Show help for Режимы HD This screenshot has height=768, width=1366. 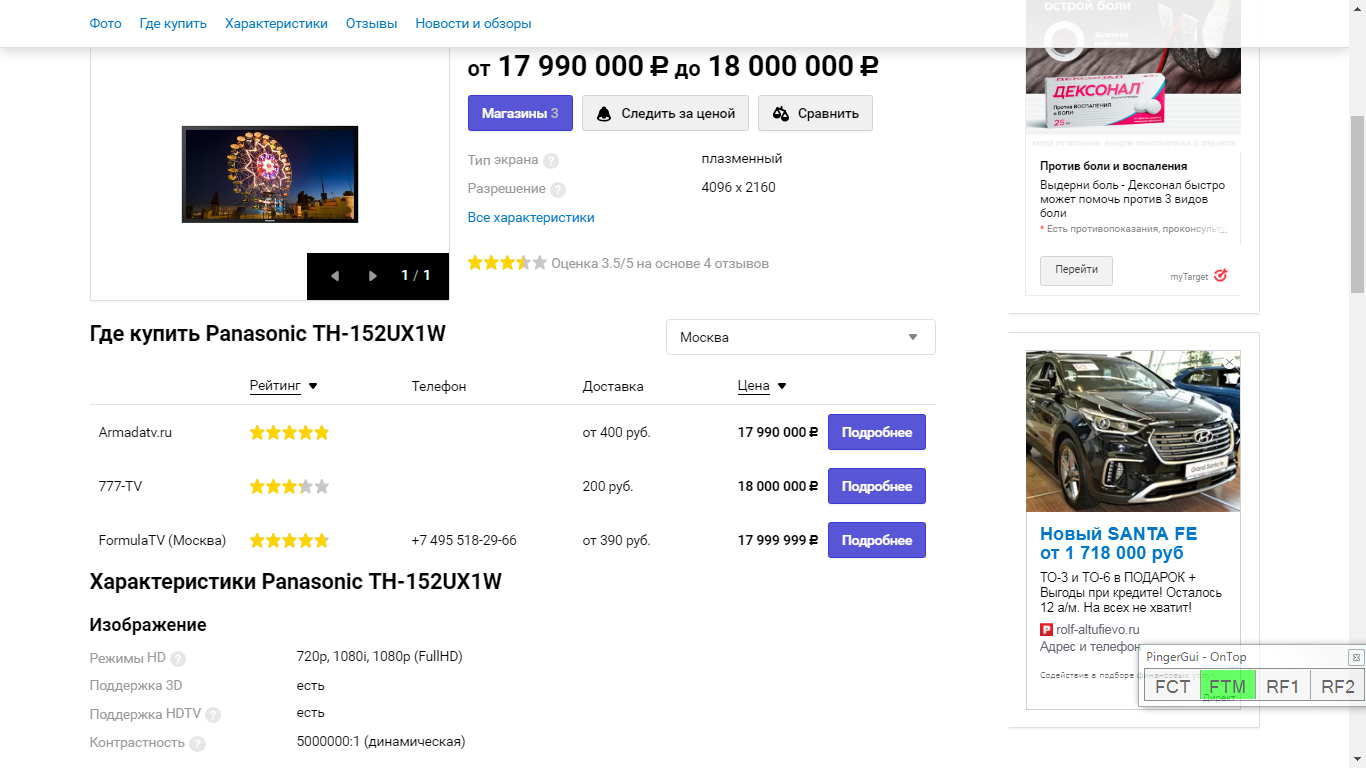(178, 659)
